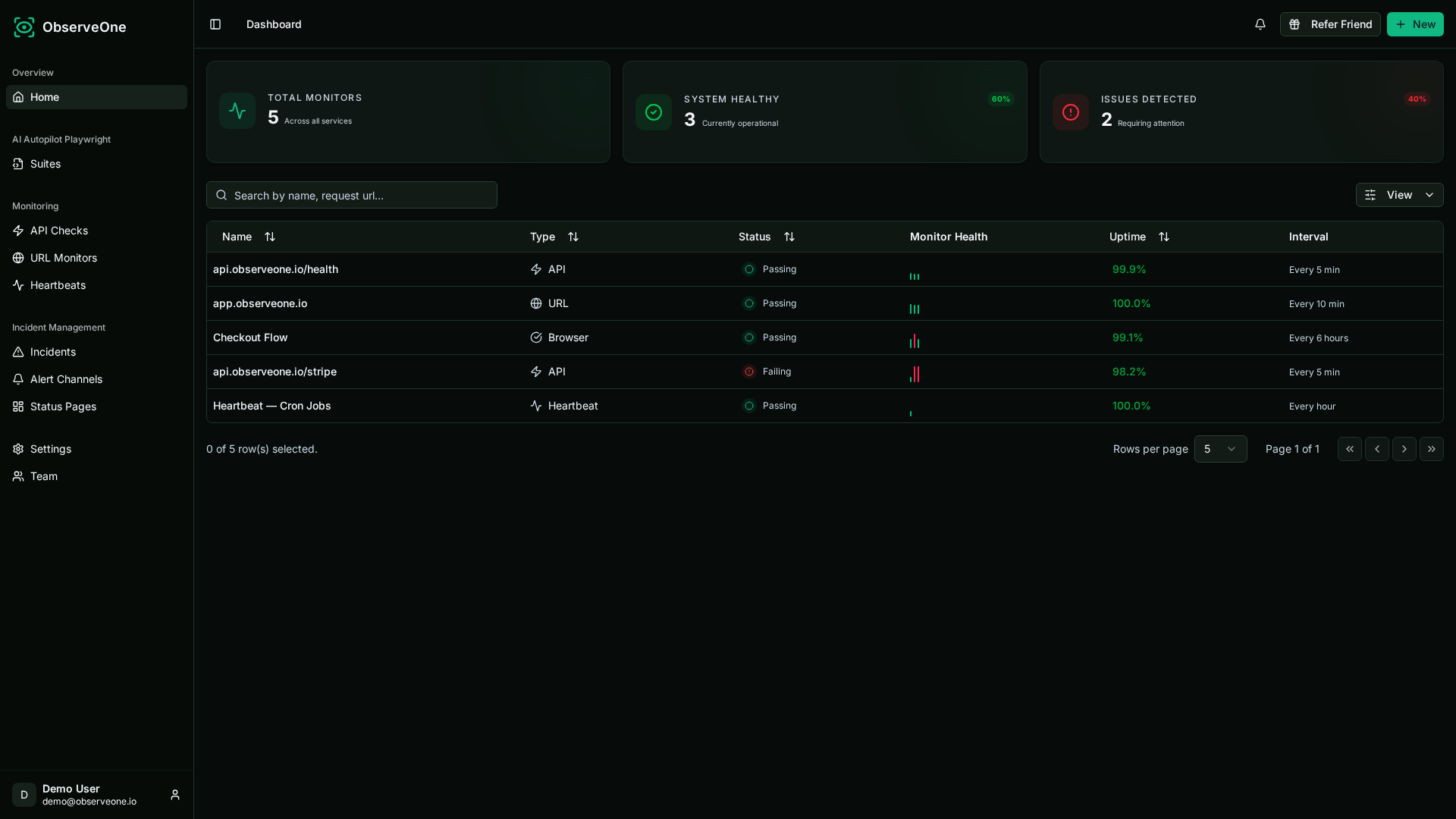
Task: Open URL Monitors in the sidebar
Action: coord(96,258)
